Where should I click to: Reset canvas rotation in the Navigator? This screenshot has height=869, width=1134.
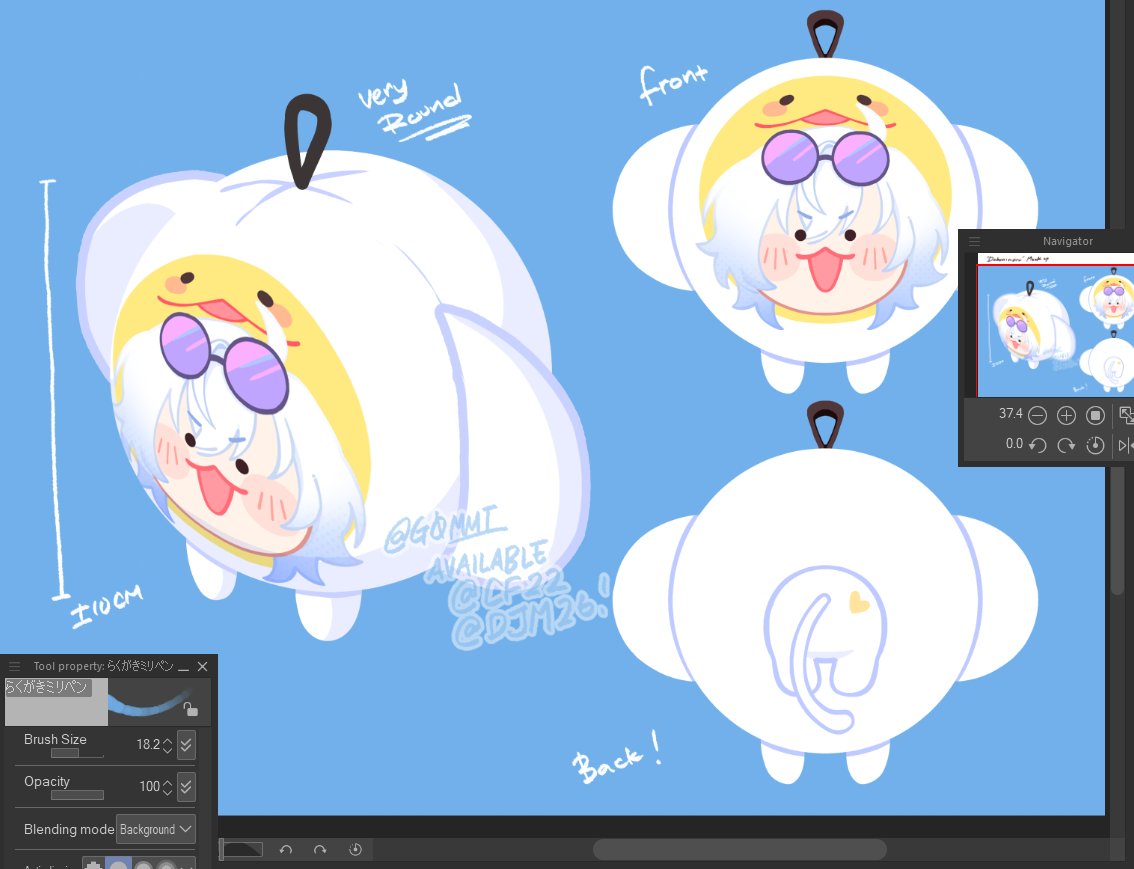coord(1096,444)
